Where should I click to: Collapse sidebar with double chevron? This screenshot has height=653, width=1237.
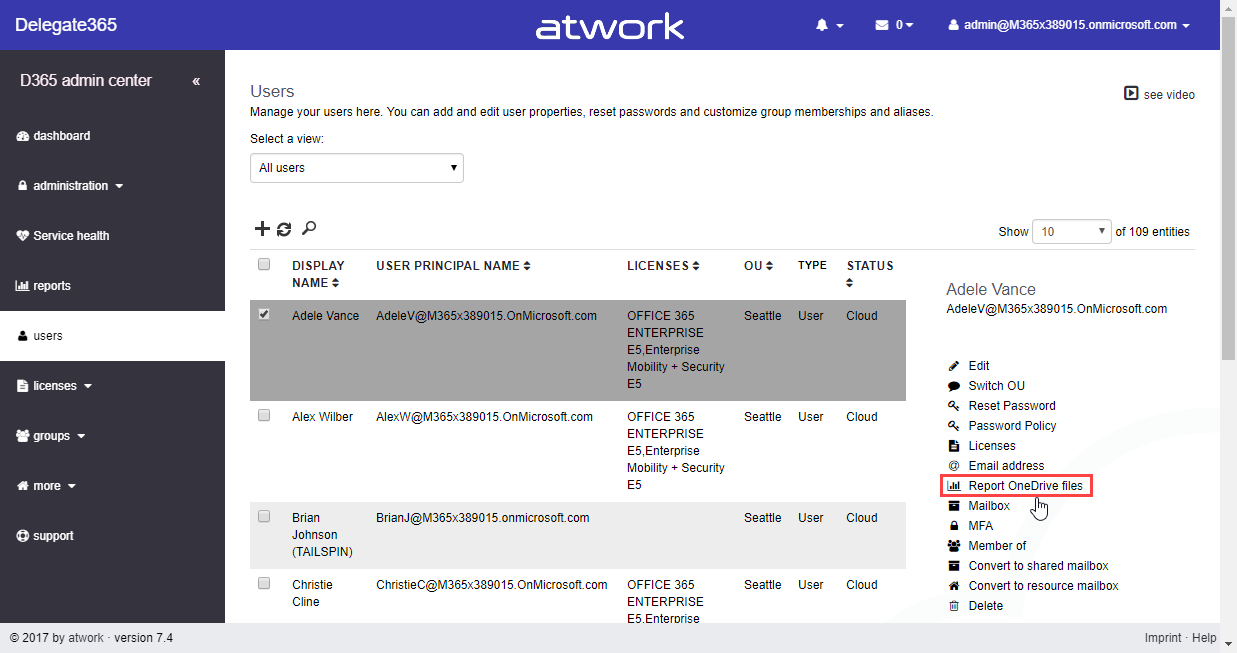196,81
